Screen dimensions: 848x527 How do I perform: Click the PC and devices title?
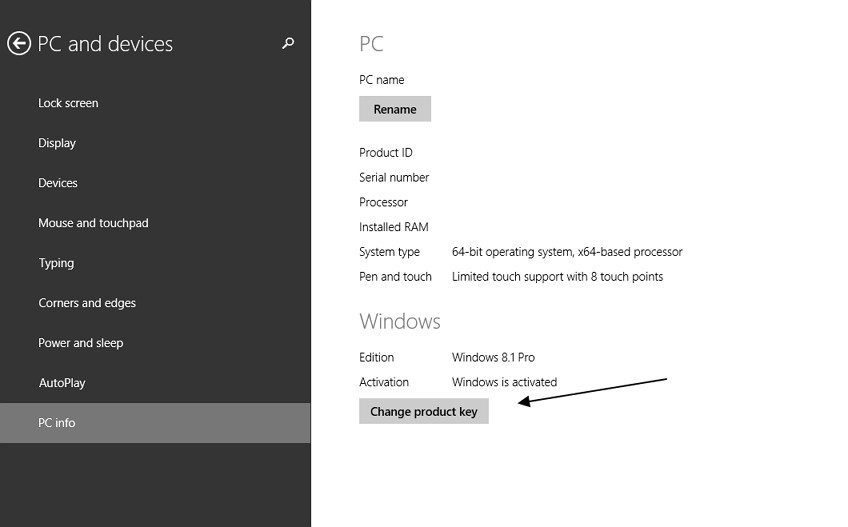pos(105,44)
